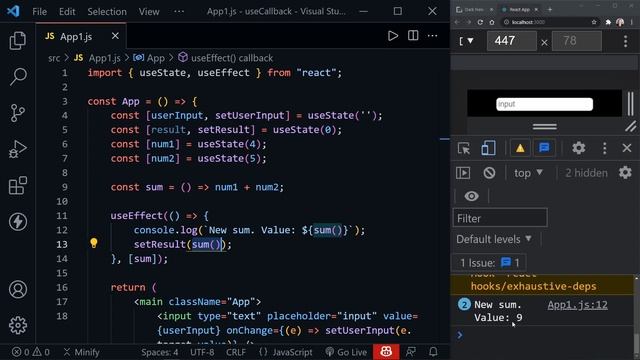Open Run and Debug view
Screen dimensions: 640x360
point(18,149)
